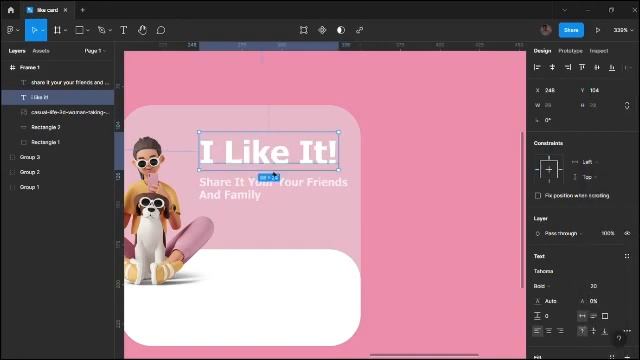Open the Bold font weight dropdown

542,286
